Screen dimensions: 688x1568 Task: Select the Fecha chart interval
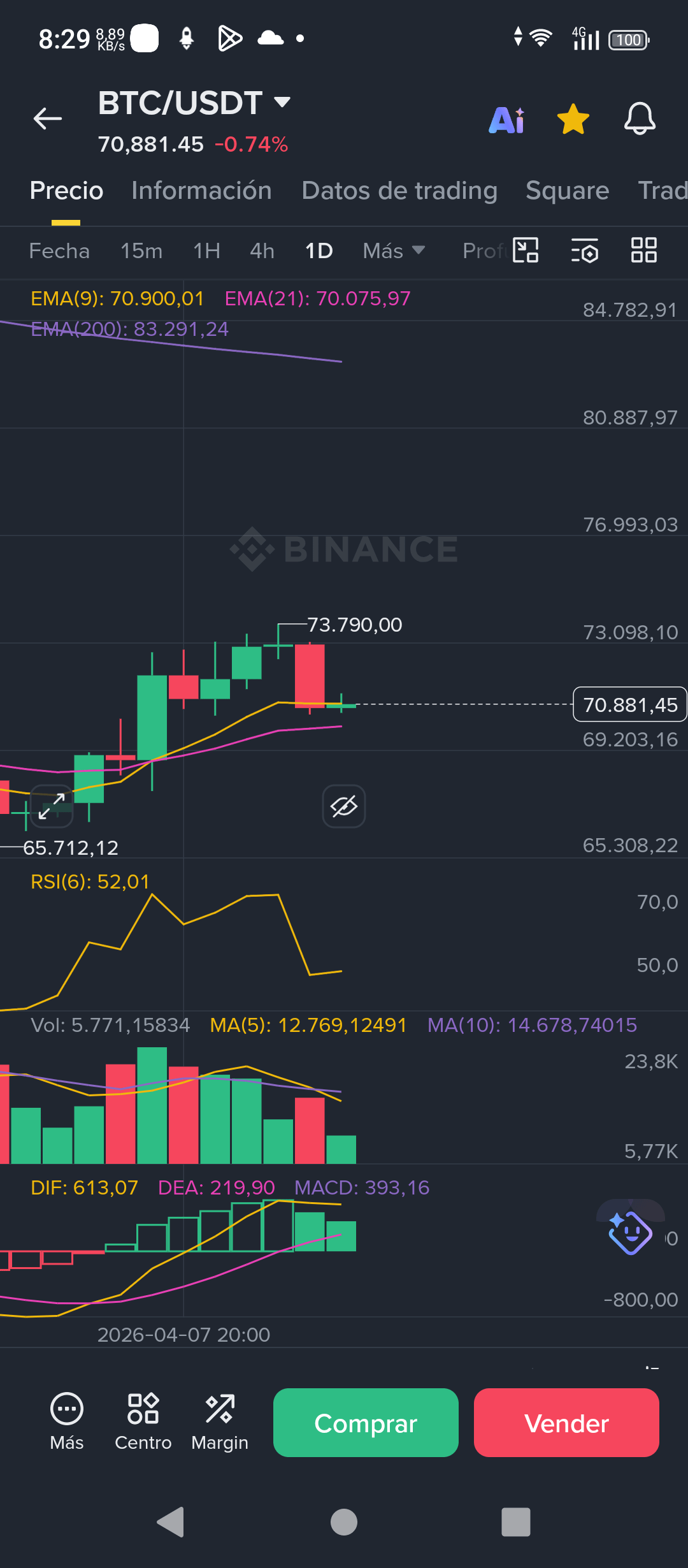tap(59, 251)
